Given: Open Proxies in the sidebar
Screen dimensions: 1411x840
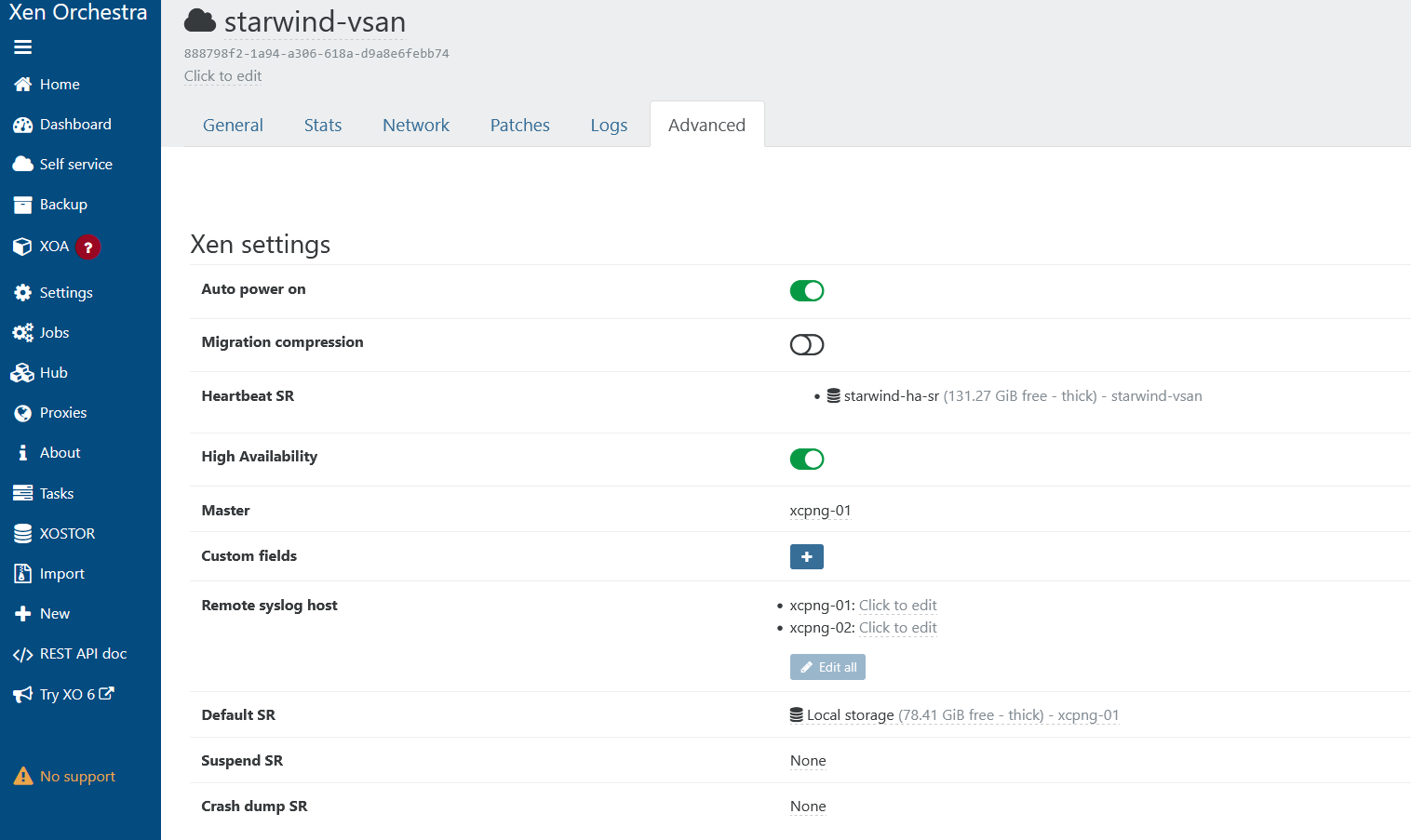Looking at the screenshot, I should 63,413.
